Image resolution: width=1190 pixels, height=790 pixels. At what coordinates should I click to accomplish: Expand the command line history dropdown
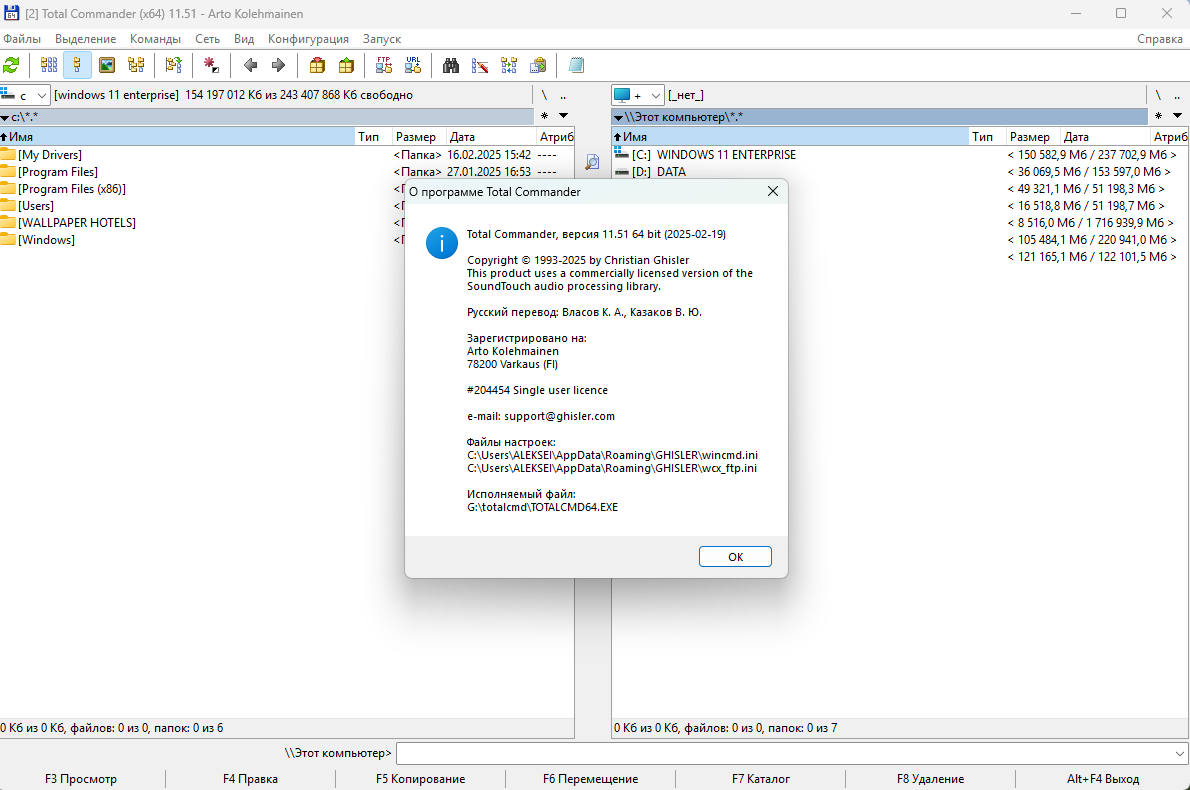(1179, 754)
